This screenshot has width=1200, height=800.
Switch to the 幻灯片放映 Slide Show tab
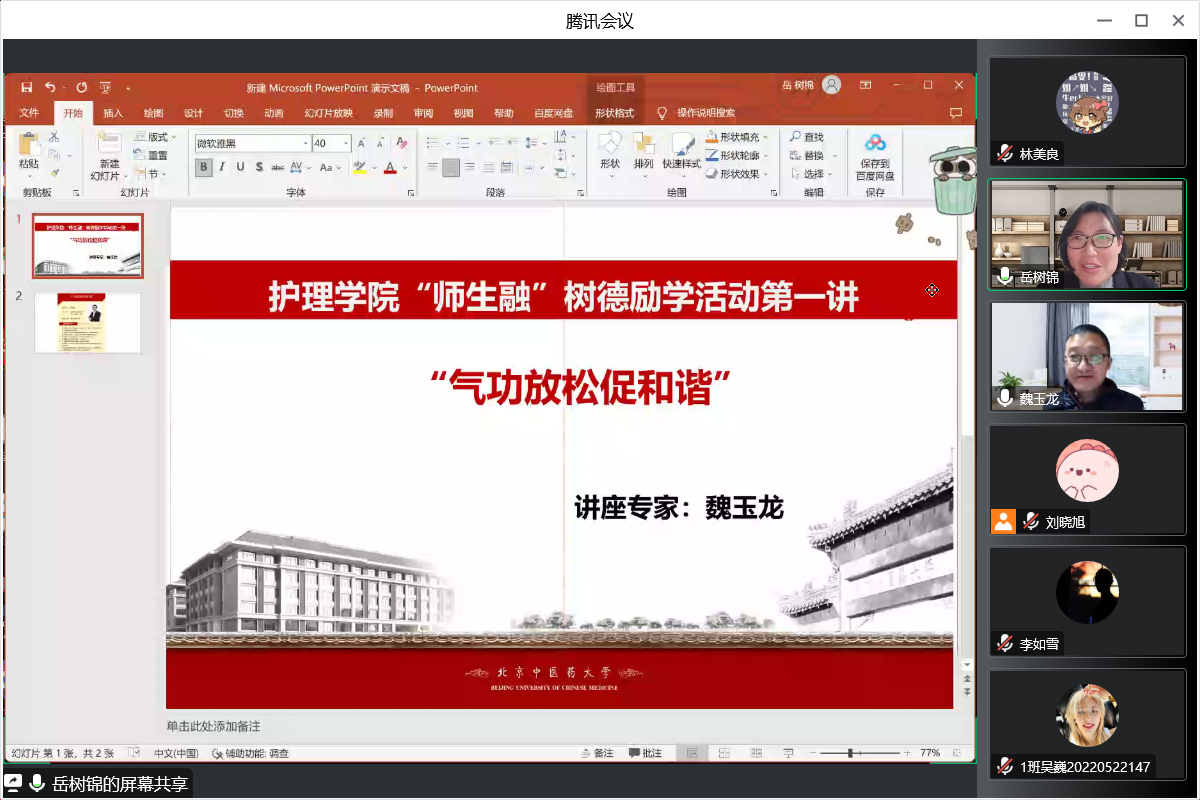coord(328,113)
